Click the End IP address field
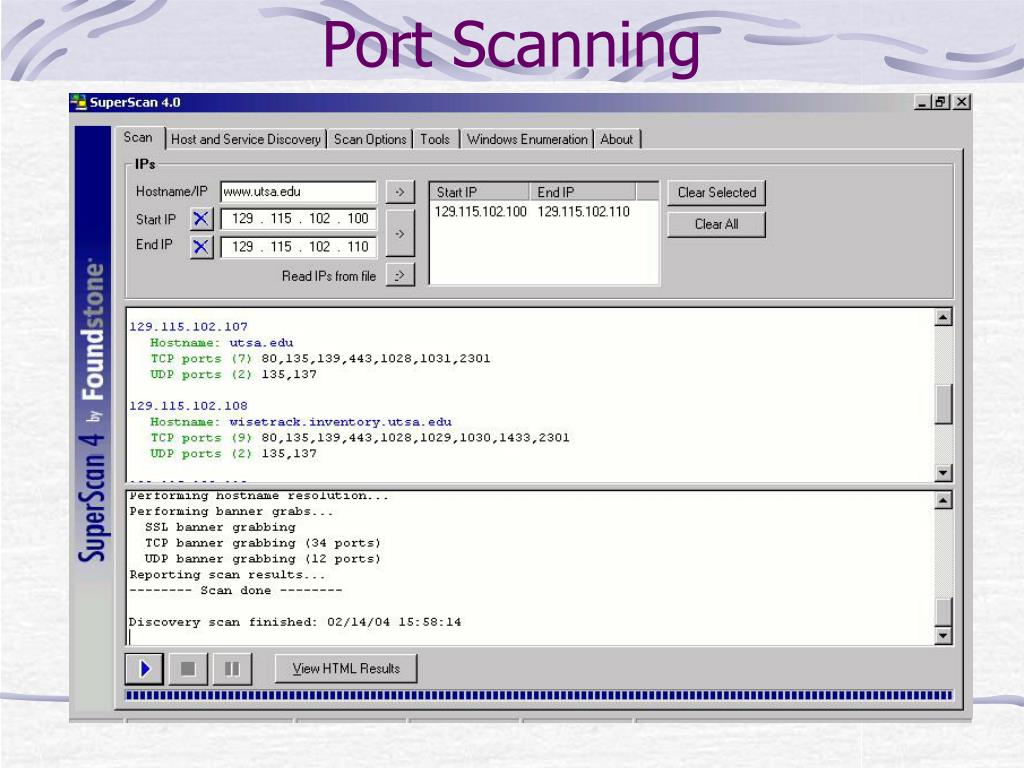Viewport: 1024px width, 768px height. tap(298, 247)
